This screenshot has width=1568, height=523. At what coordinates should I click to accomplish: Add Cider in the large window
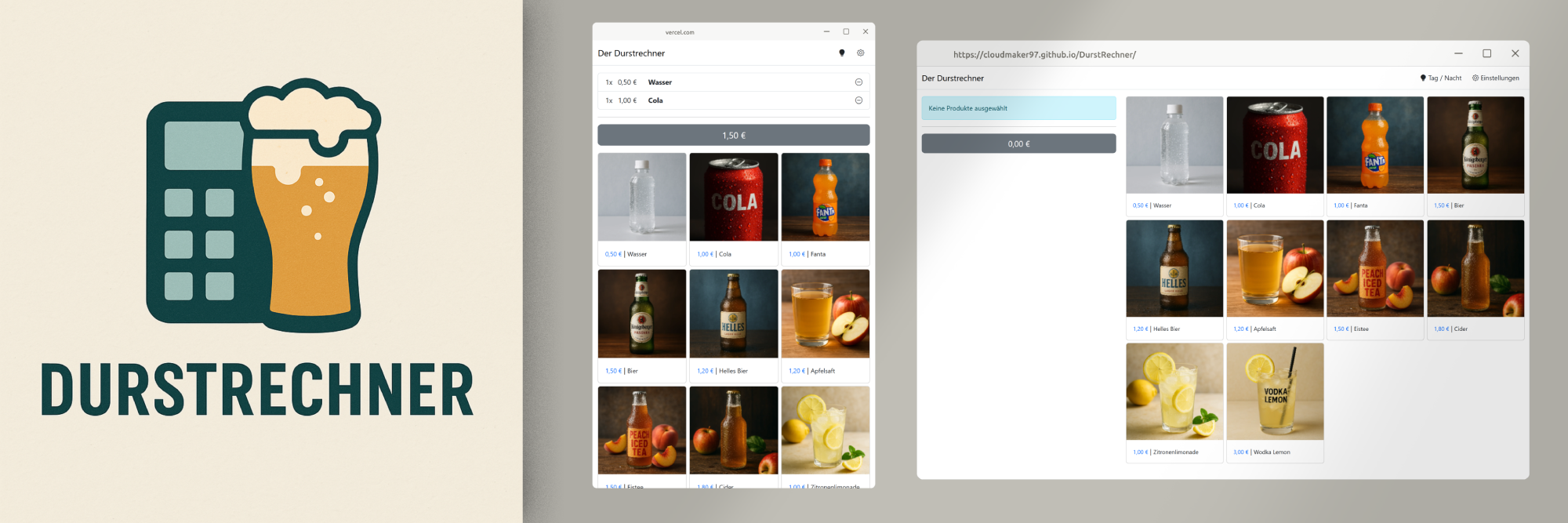[x=1475, y=269]
